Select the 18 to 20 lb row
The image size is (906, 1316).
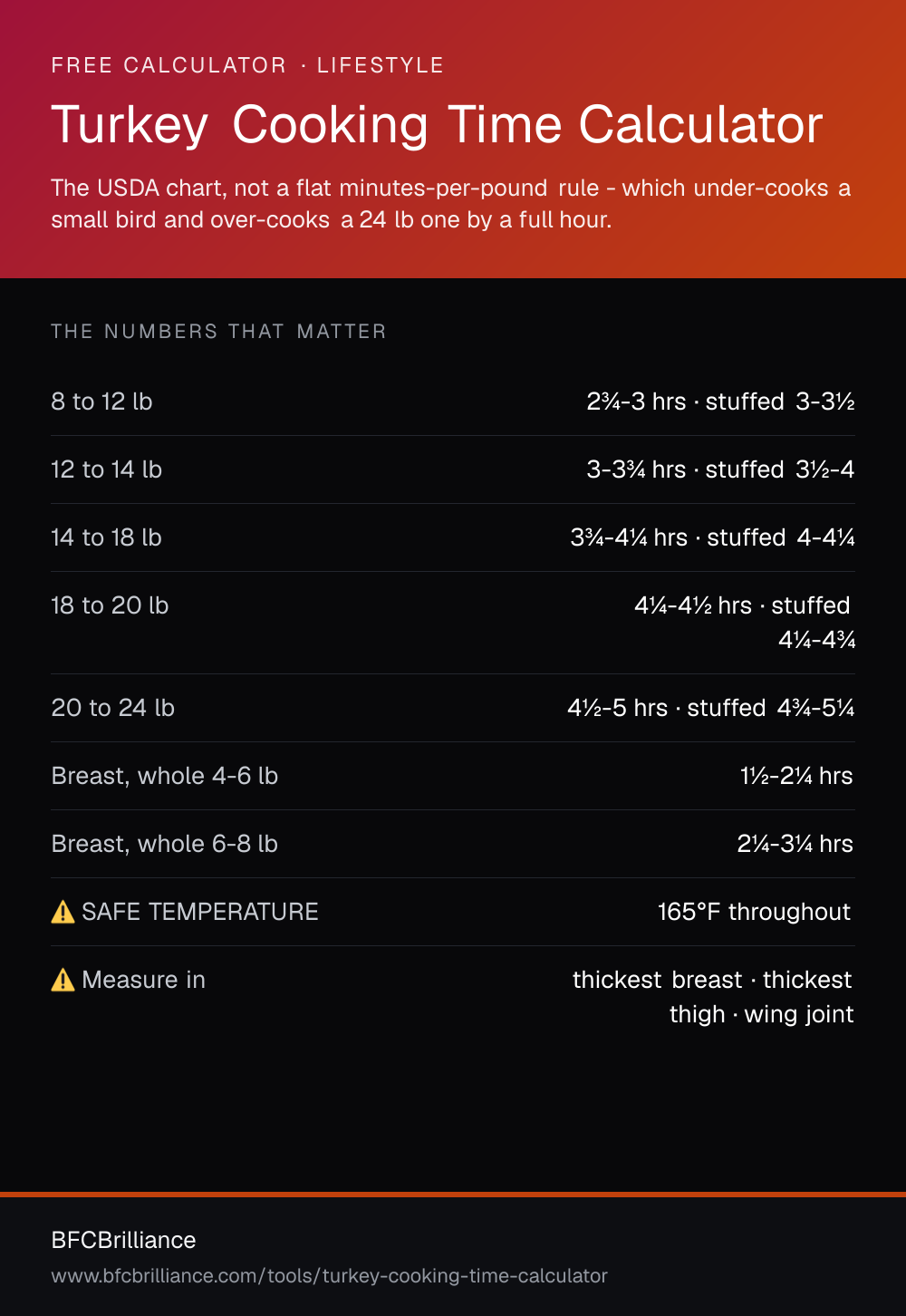click(x=453, y=623)
